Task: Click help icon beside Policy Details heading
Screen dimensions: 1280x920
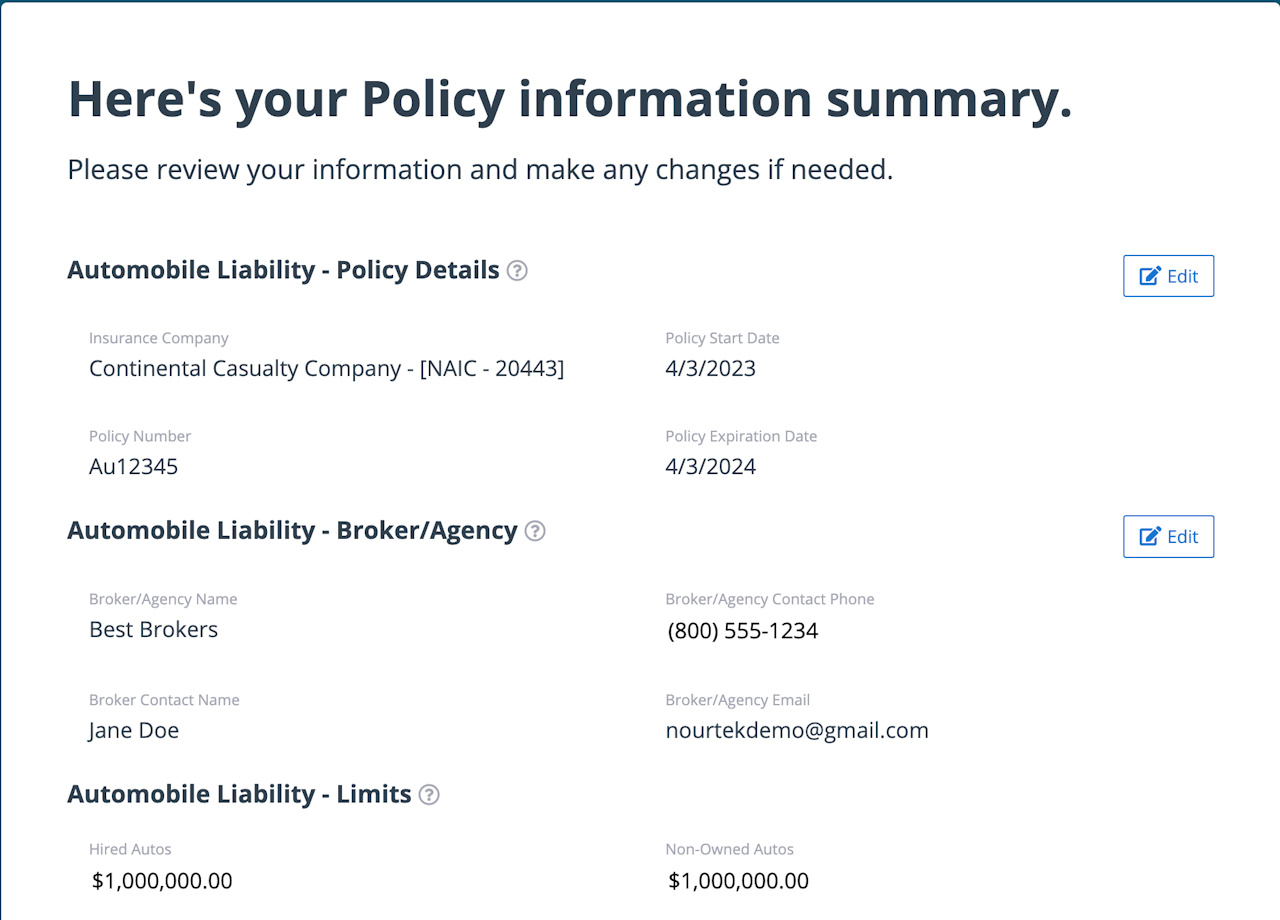Action: click(x=517, y=271)
